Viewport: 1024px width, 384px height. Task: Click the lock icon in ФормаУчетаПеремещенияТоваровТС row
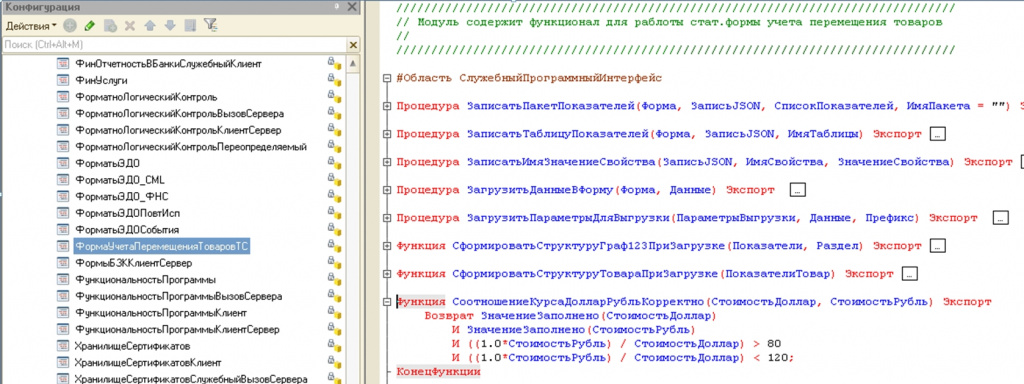click(334, 246)
